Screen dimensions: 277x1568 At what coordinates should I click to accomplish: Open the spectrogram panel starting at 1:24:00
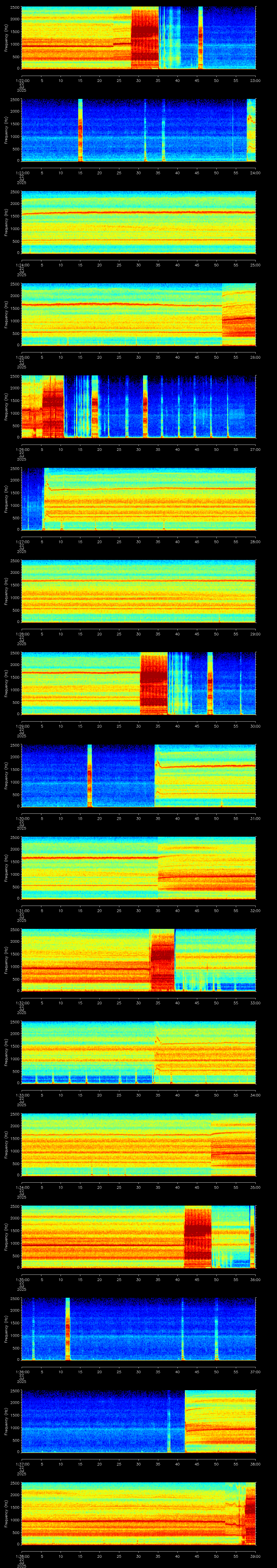[x=138, y=222]
